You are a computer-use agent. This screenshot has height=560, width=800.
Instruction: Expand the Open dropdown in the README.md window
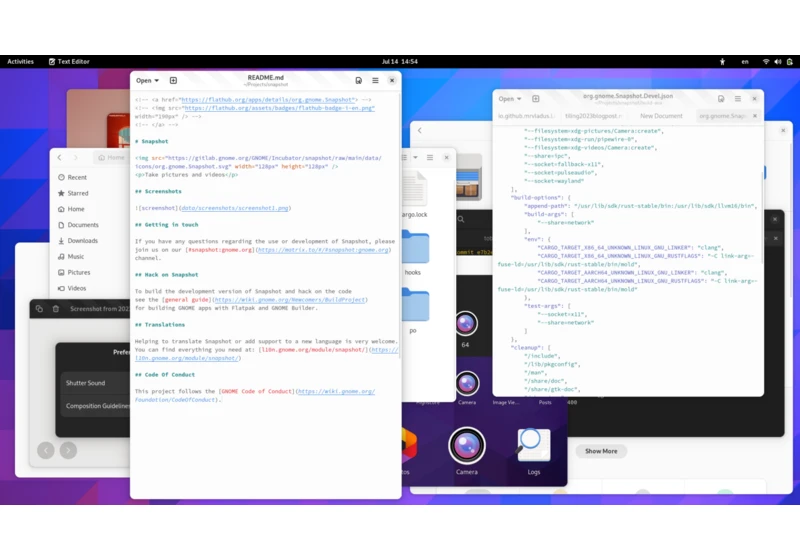pos(147,81)
